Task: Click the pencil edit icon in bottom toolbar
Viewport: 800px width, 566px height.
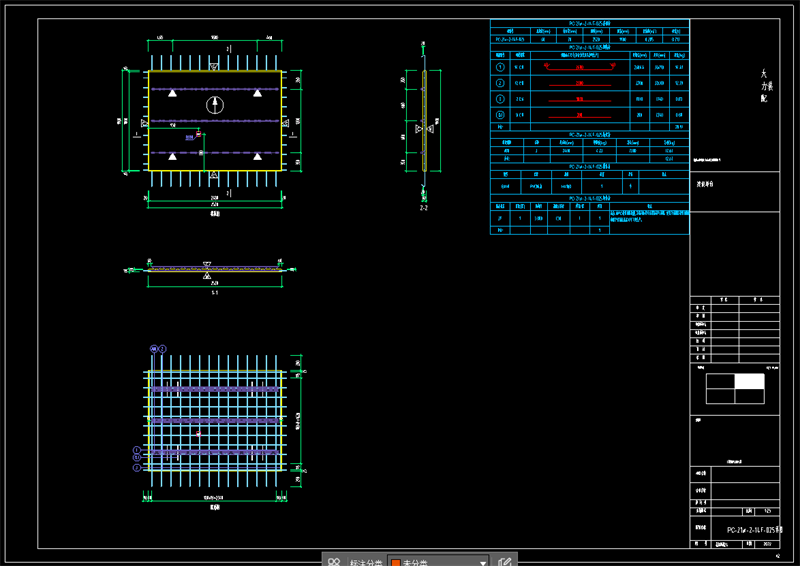Action: click(x=505, y=561)
